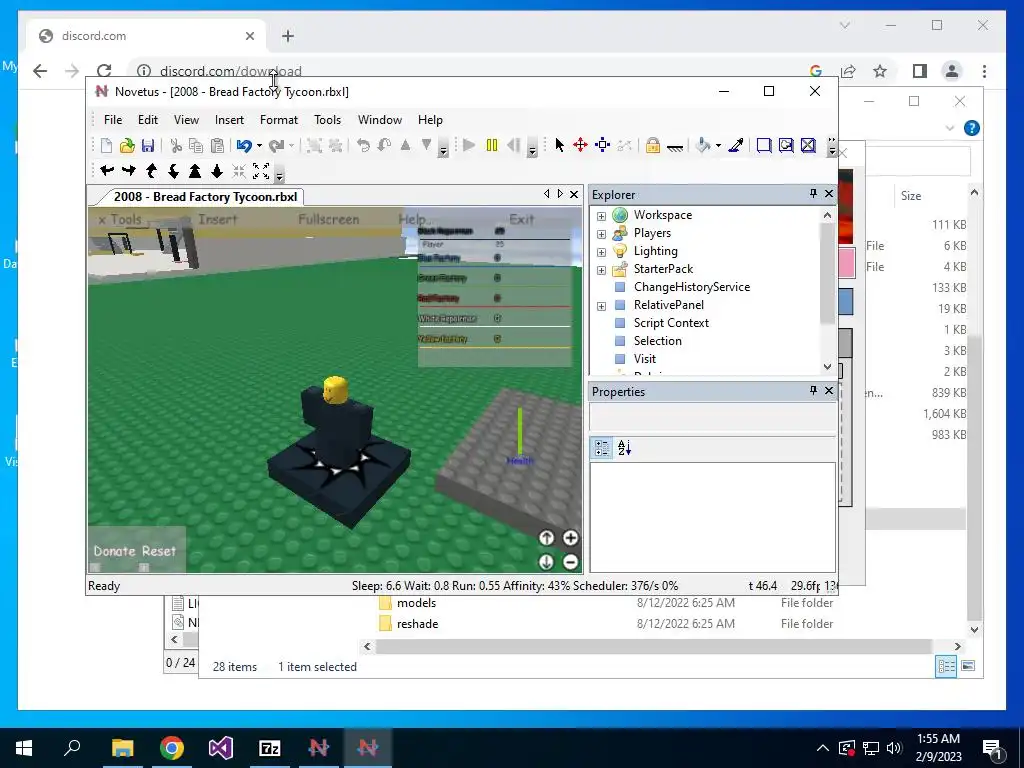Click in-game Tools button
This screenshot has height=768, width=1024.
(120, 219)
